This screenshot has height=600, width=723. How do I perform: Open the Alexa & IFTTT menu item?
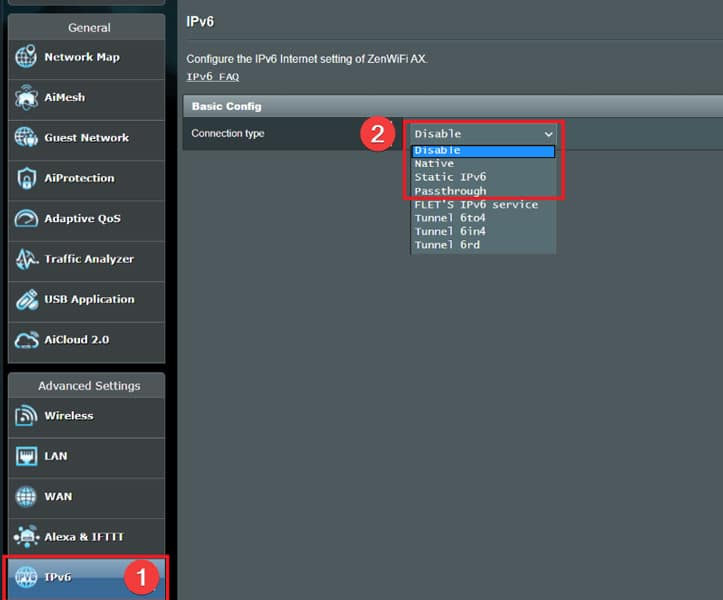click(x=84, y=537)
